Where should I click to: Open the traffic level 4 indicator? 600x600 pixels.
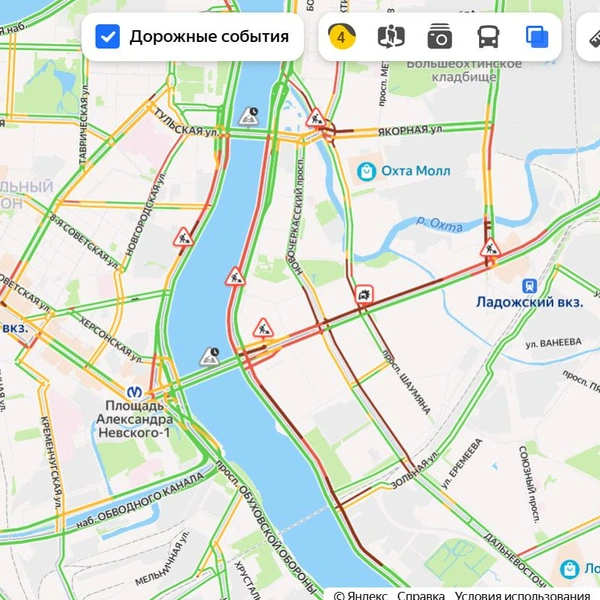(342, 37)
